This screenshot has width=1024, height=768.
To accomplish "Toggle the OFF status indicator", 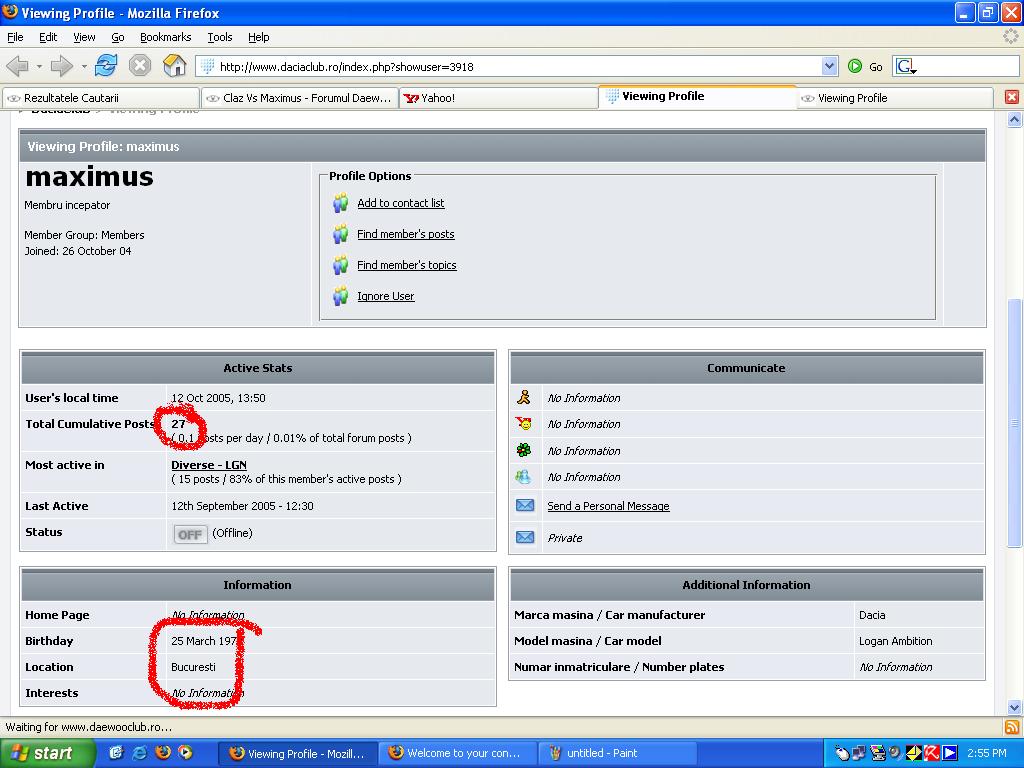I will pyautogui.click(x=189, y=534).
